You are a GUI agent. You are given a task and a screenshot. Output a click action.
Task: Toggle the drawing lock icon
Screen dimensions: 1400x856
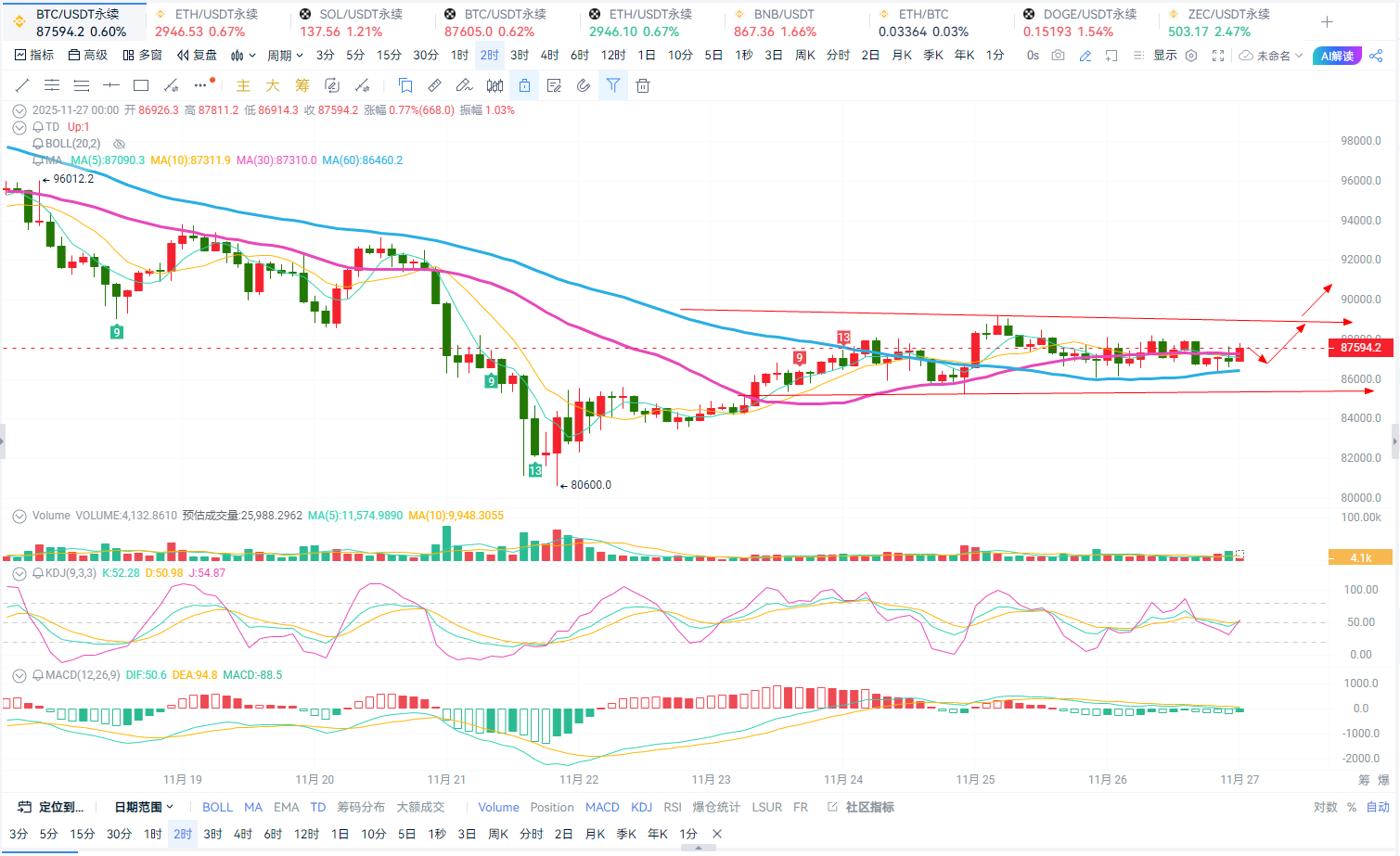click(524, 86)
